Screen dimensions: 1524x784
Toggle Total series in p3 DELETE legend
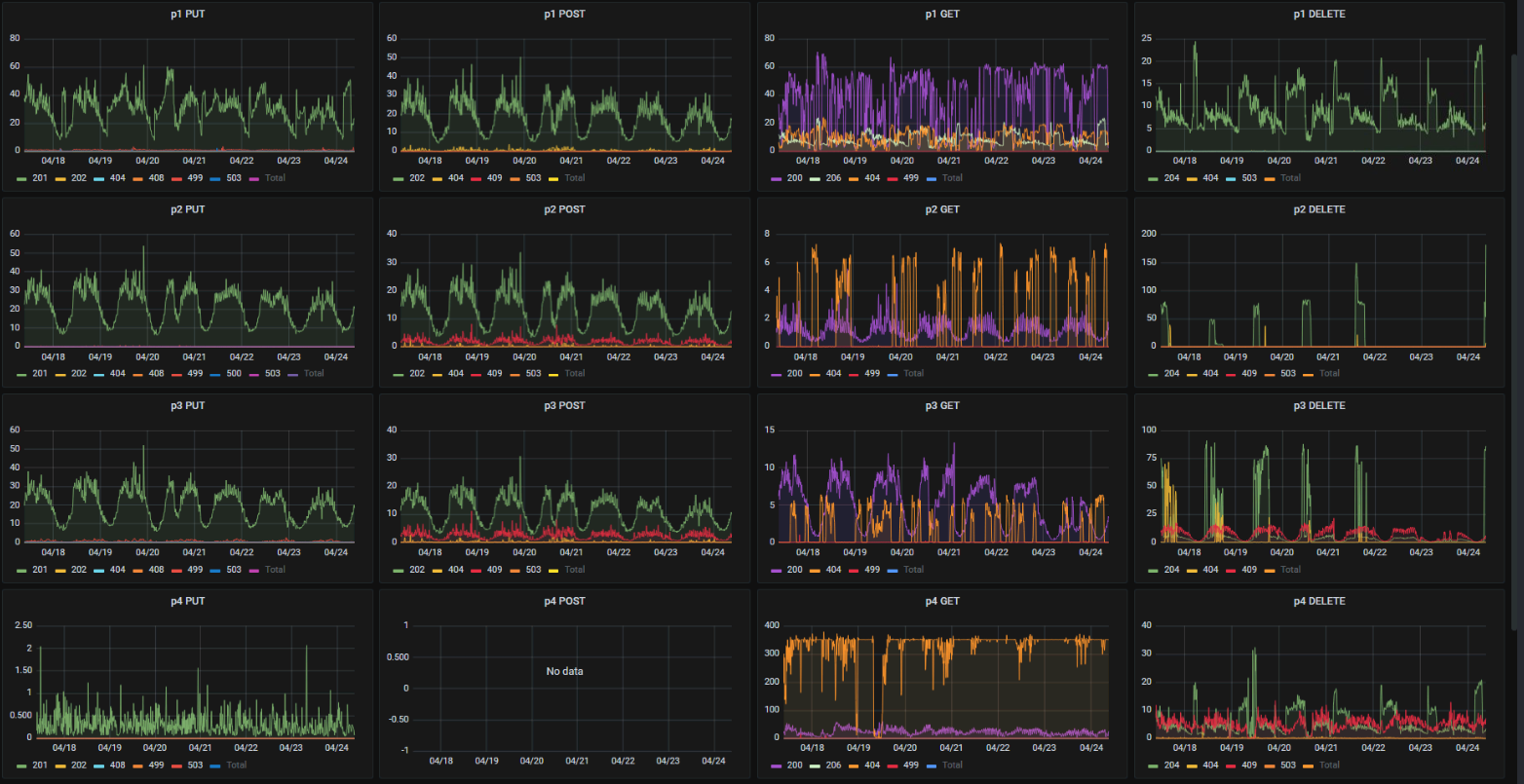click(1290, 570)
